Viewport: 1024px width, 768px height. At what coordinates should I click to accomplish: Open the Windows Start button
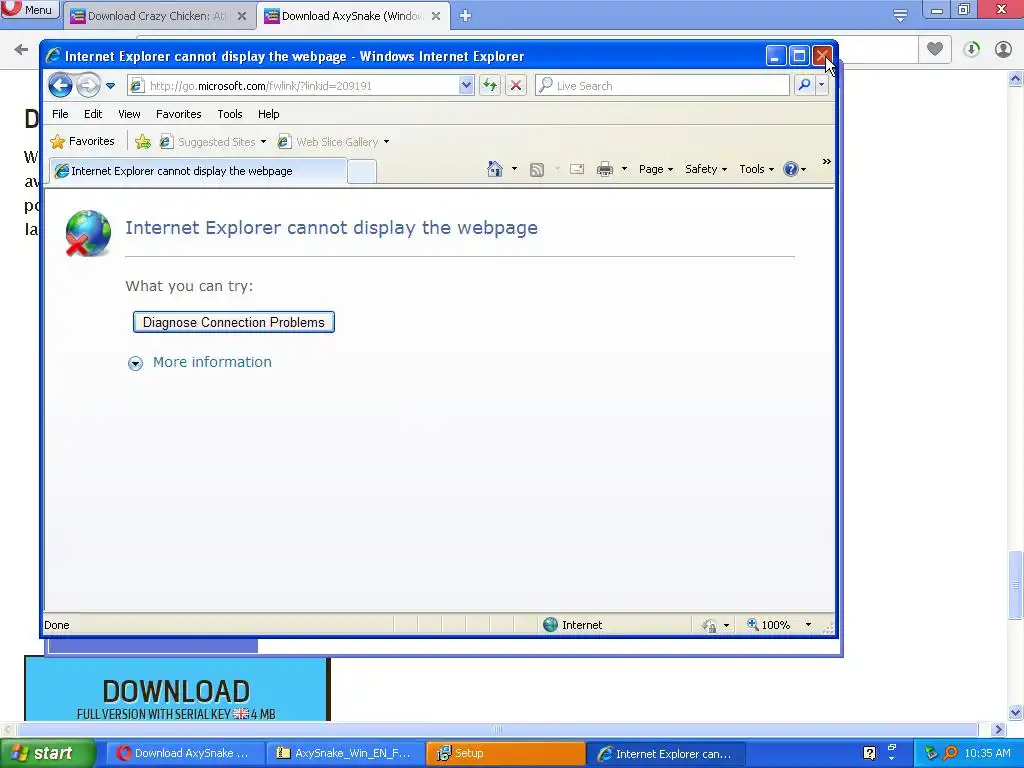pos(46,754)
